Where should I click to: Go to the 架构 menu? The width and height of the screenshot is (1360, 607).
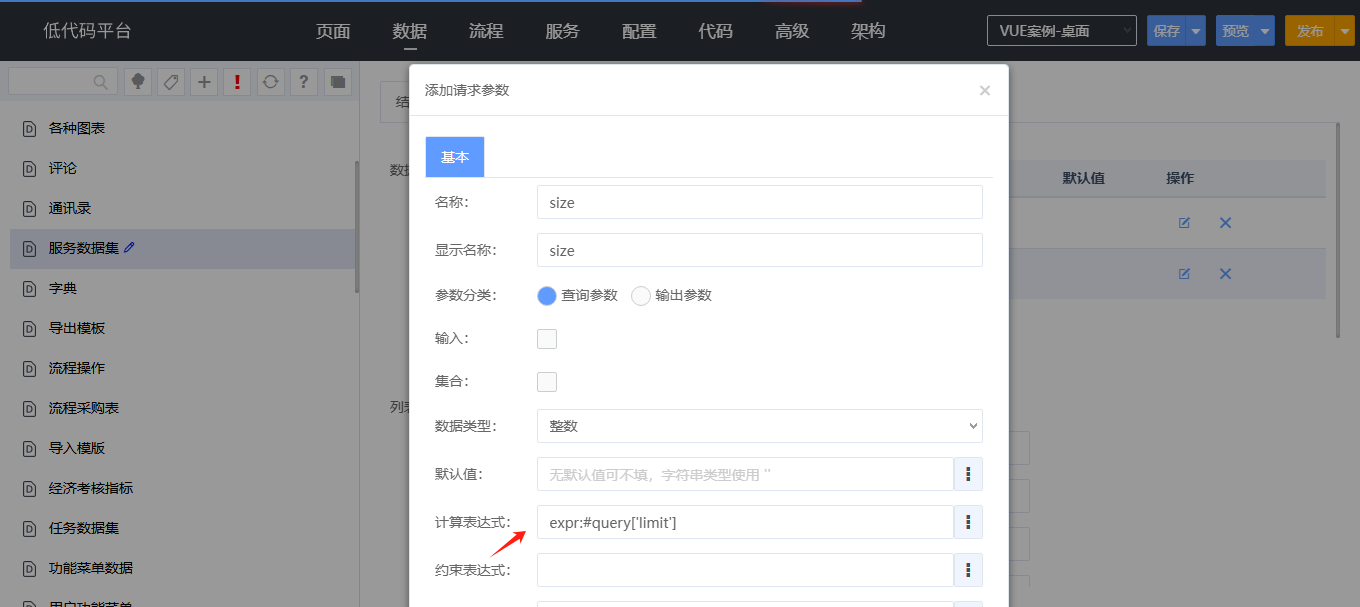pyautogui.click(x=868, y=31)
